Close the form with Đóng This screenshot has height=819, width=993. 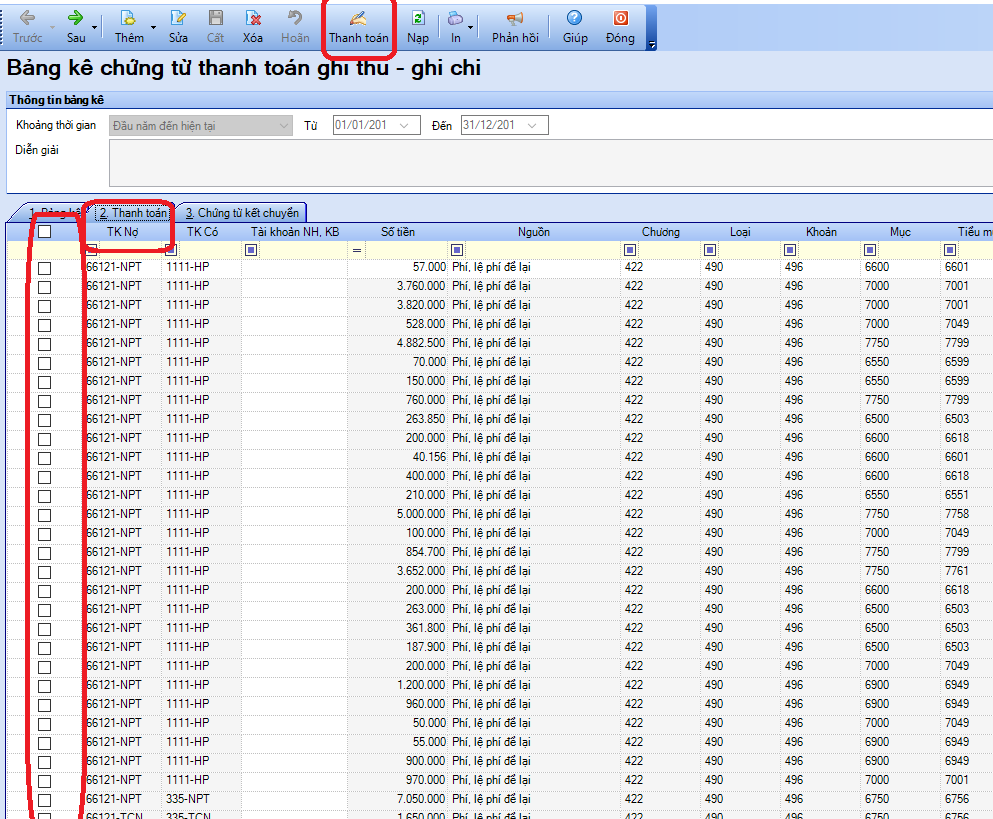pyautogui.click(x=620, y=27)
